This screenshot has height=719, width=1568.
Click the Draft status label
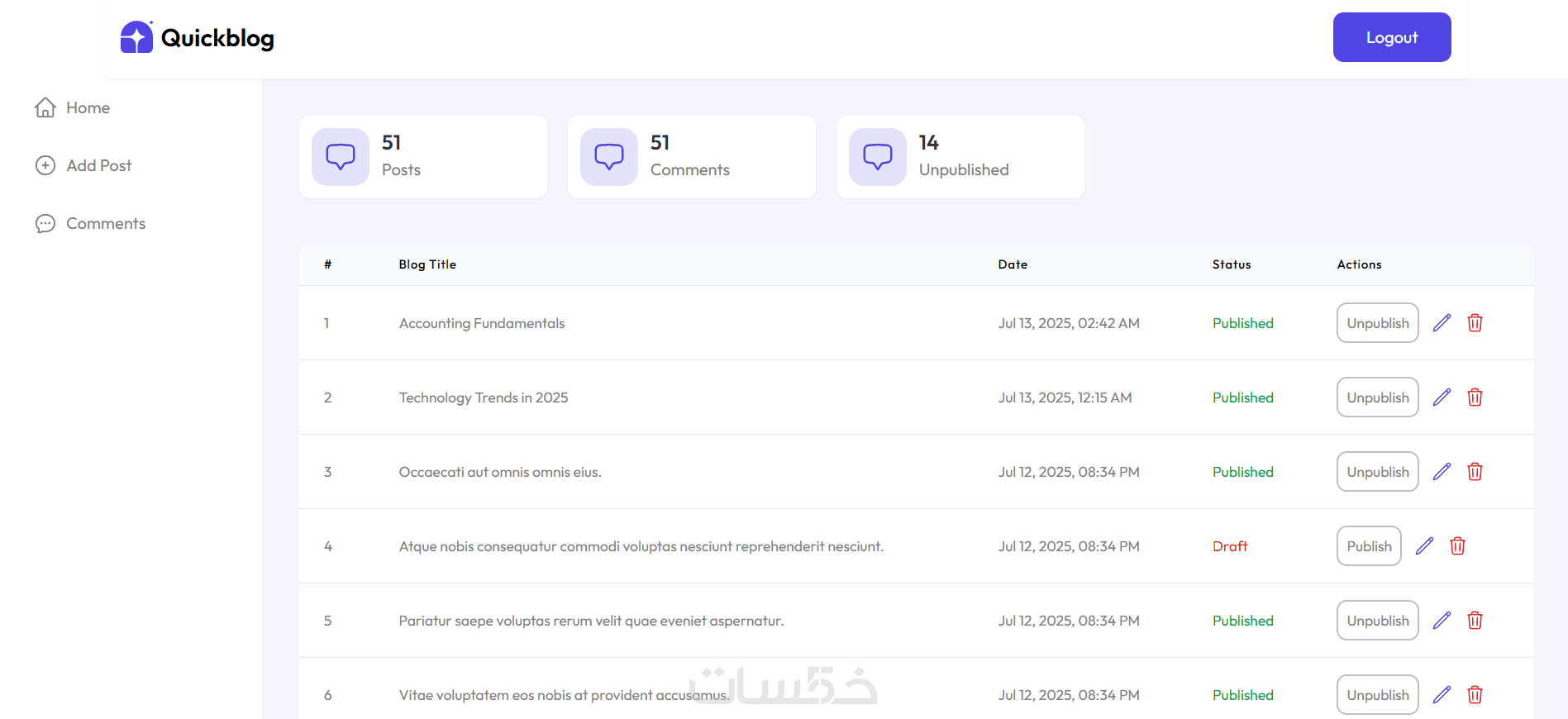click(1230, 546)
